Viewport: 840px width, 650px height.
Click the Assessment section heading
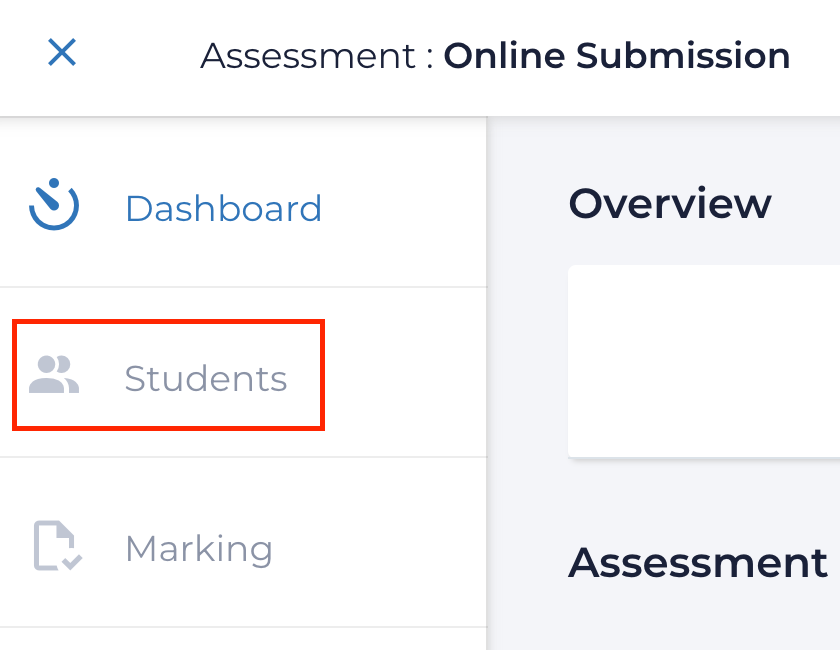click(698, 564)
